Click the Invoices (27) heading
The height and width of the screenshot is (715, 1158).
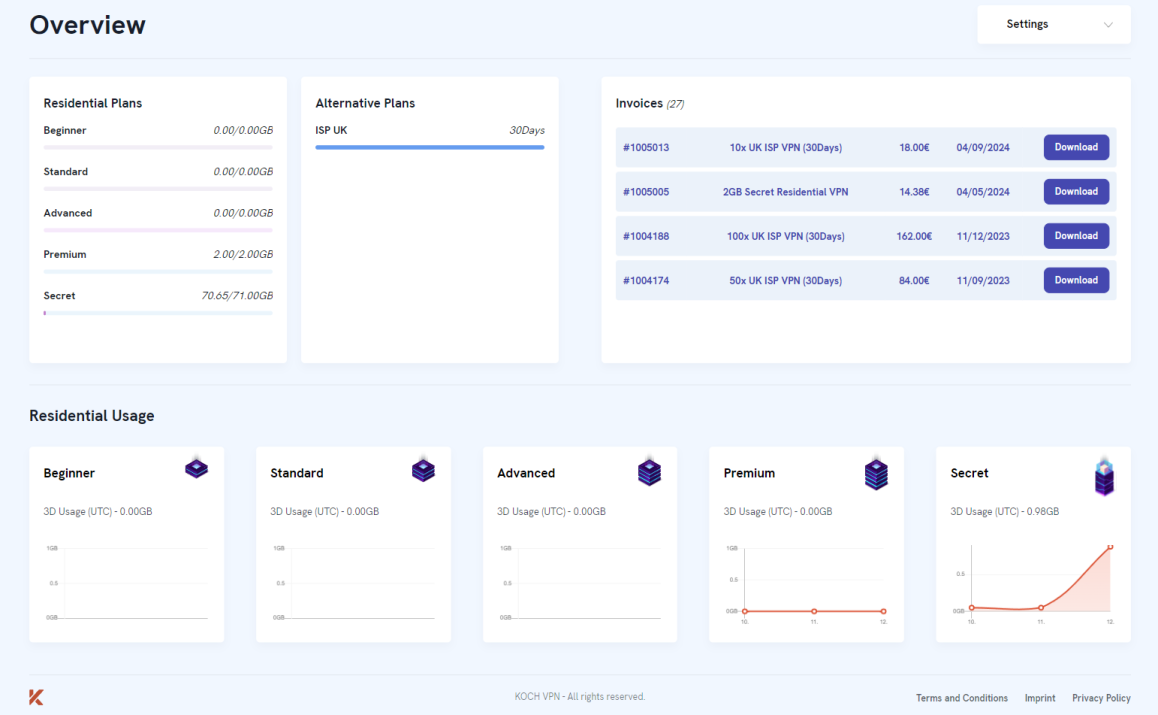tap(650, 103)
